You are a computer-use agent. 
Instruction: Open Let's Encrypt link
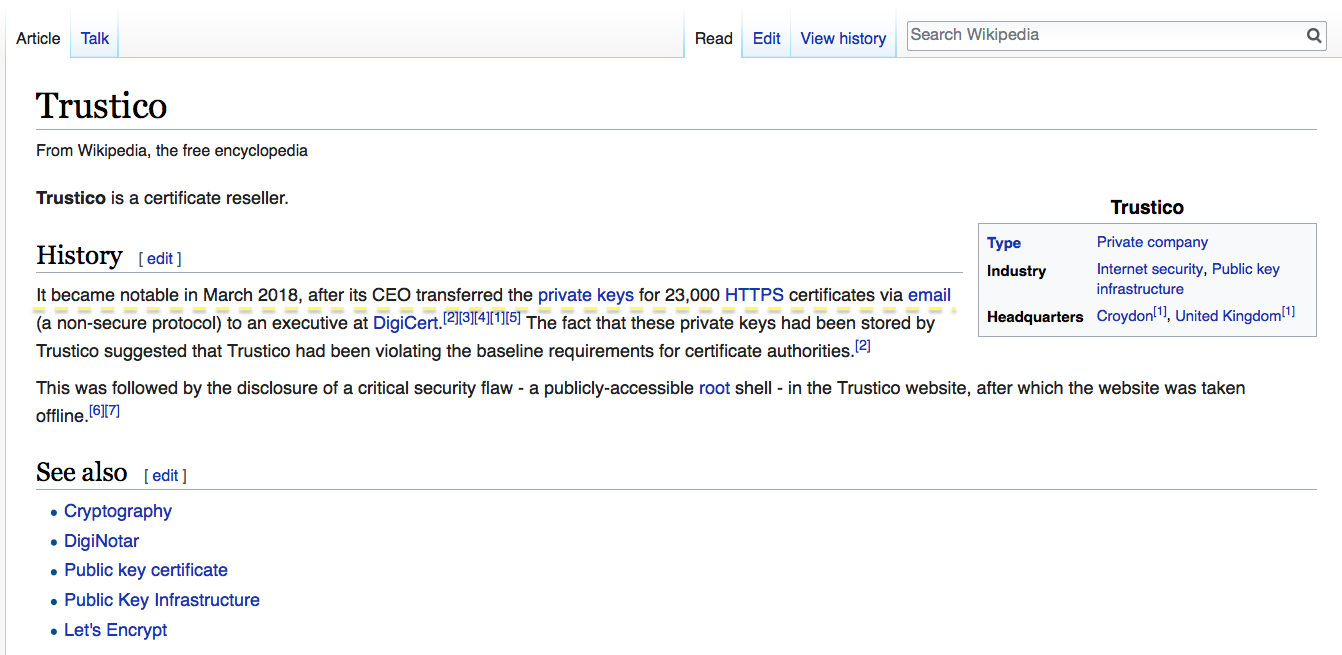pyautogui.click(x=116, y=630)
